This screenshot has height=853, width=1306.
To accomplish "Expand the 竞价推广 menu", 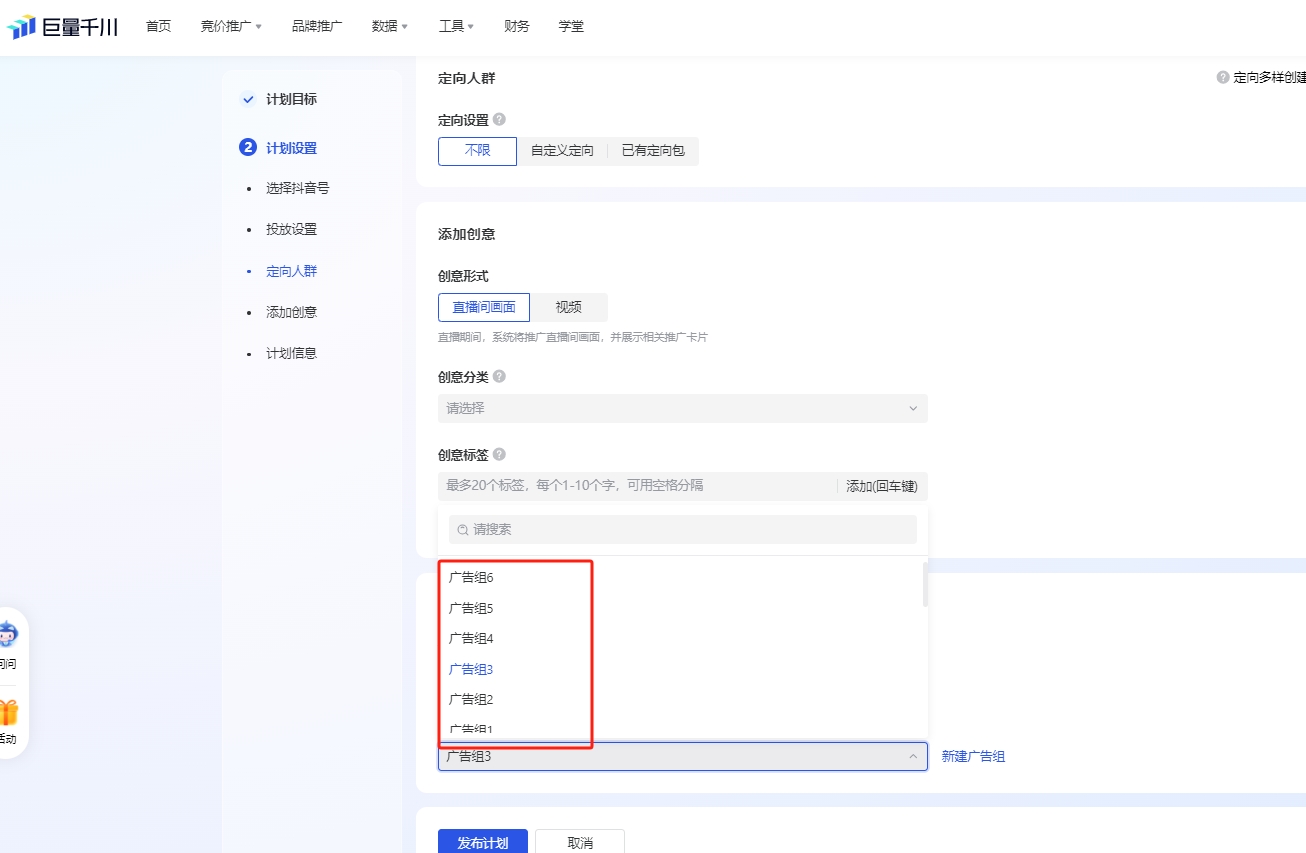I will pos(231,26).
